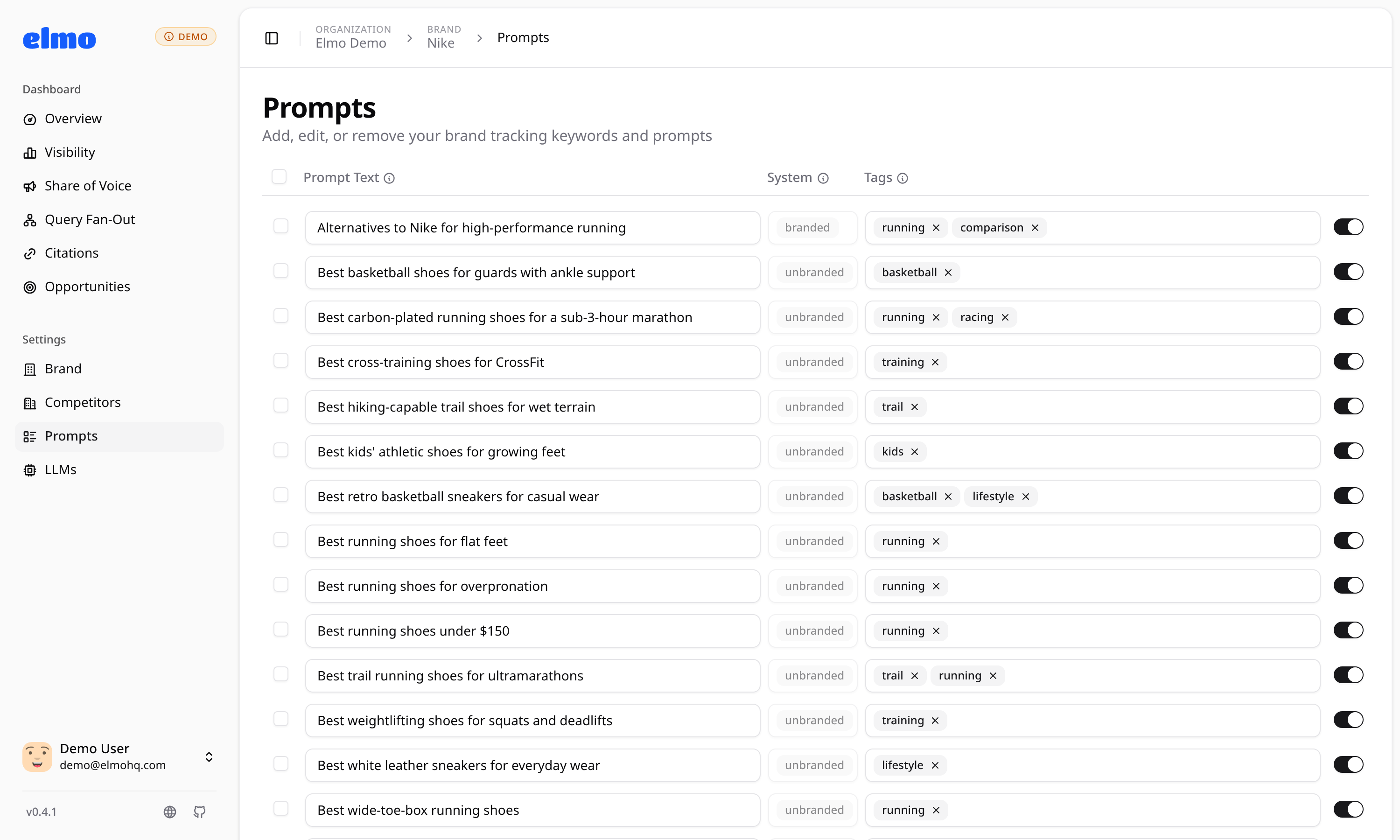
Task: Navigate to Query Fan-Out
Action: (x=119, y=220)
